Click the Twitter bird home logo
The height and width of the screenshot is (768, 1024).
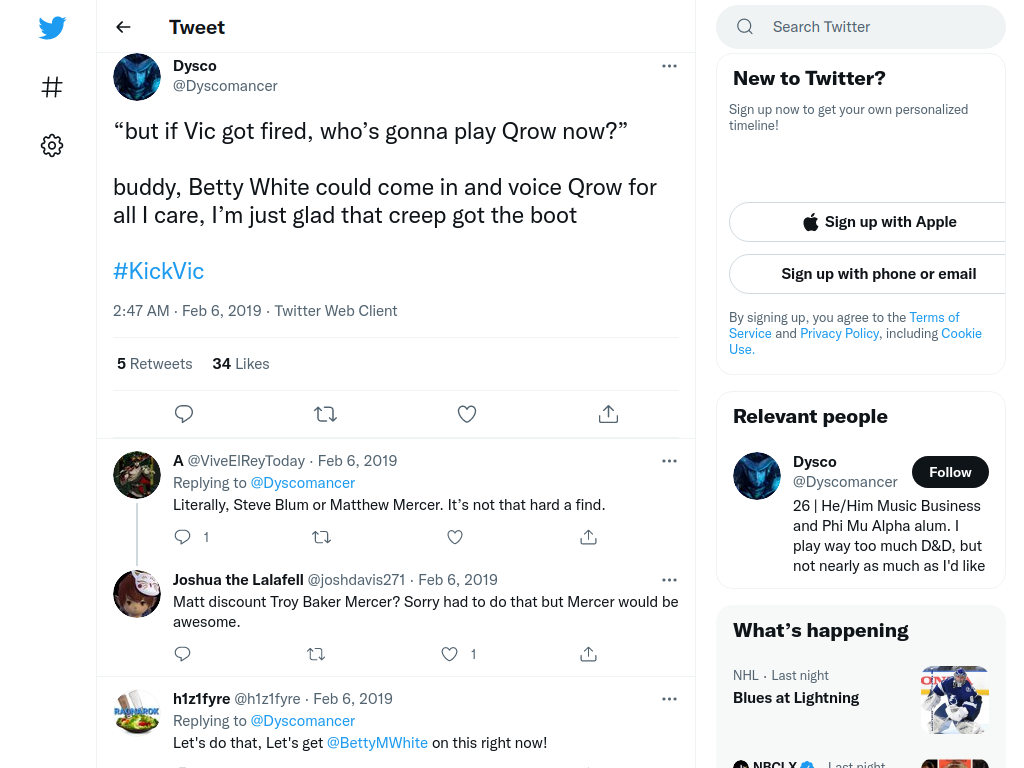52,27
